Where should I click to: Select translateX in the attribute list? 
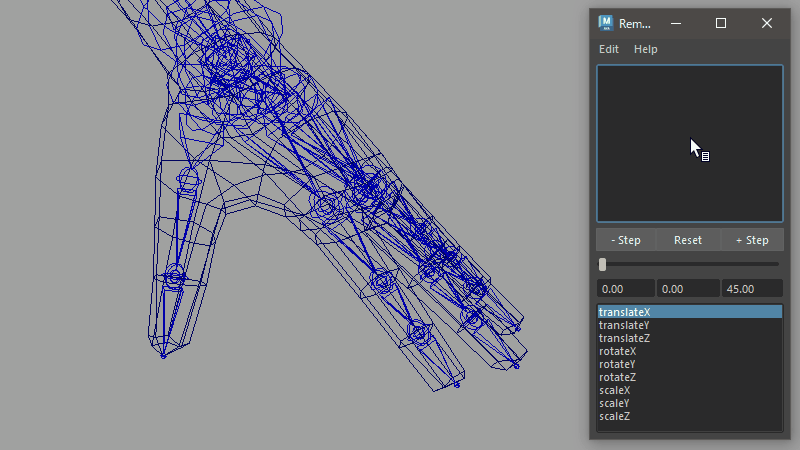point(624,312)
